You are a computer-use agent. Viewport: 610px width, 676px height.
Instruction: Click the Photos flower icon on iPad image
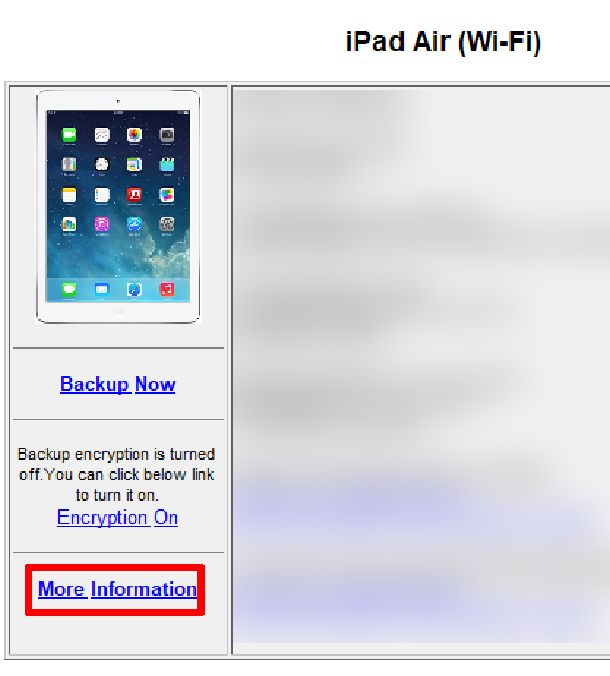pos(134,135)
